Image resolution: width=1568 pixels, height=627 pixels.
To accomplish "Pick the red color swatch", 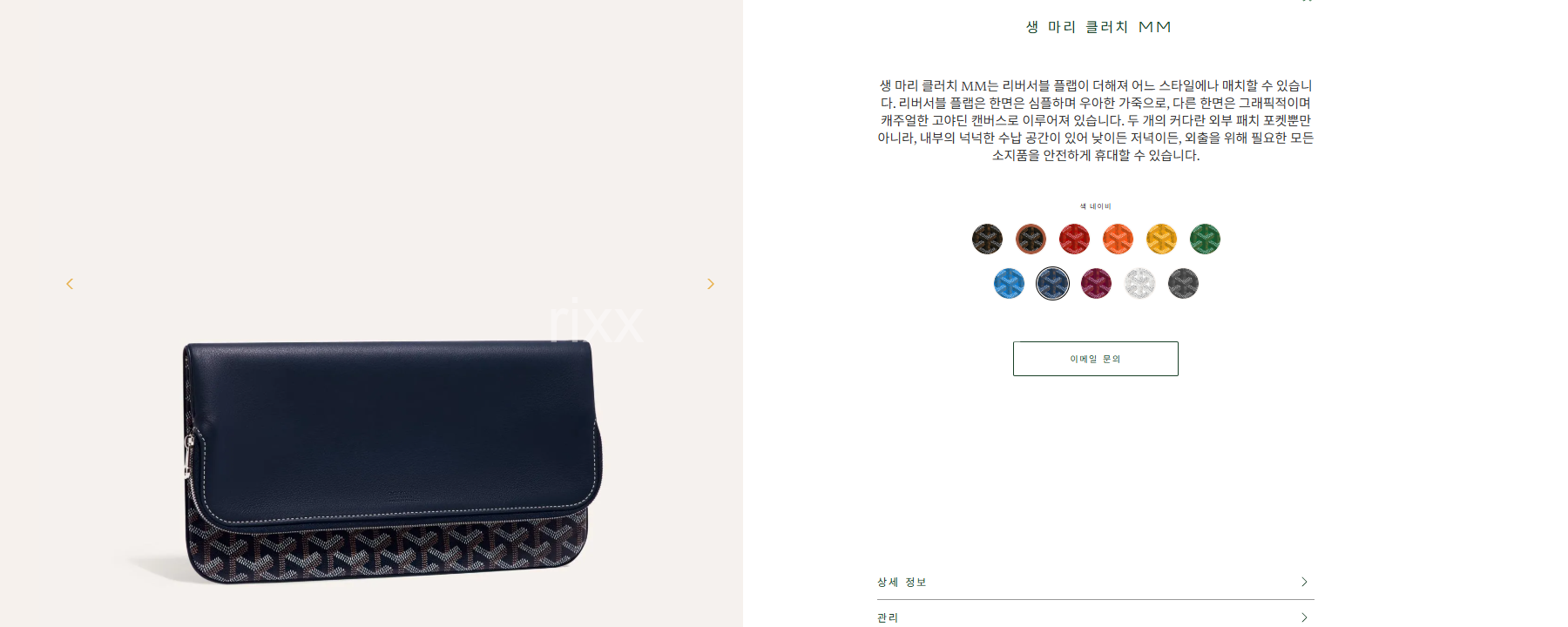I will click(x=1074, y=239).
